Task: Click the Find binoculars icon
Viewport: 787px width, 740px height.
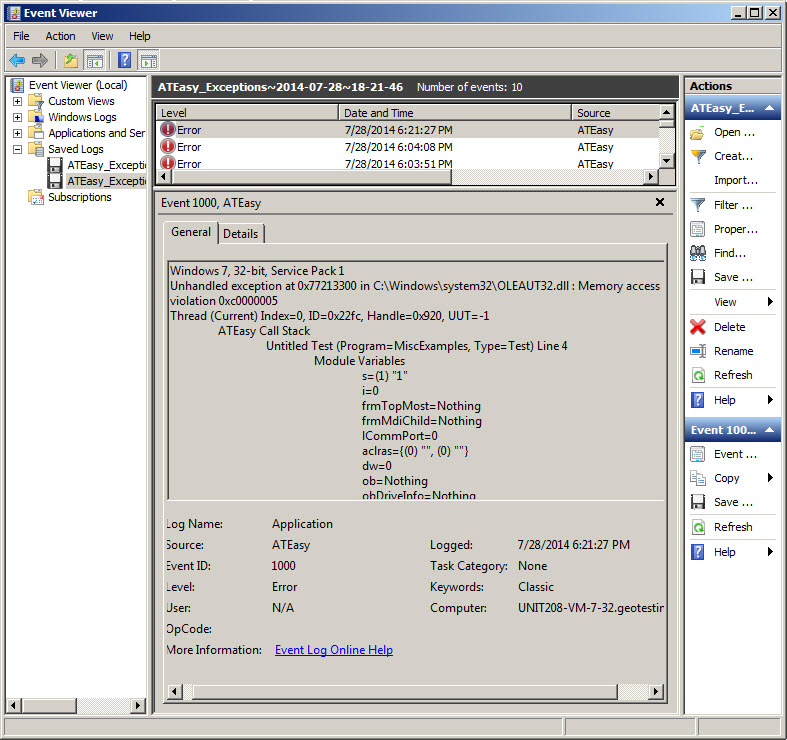Action: click(698, 253)
